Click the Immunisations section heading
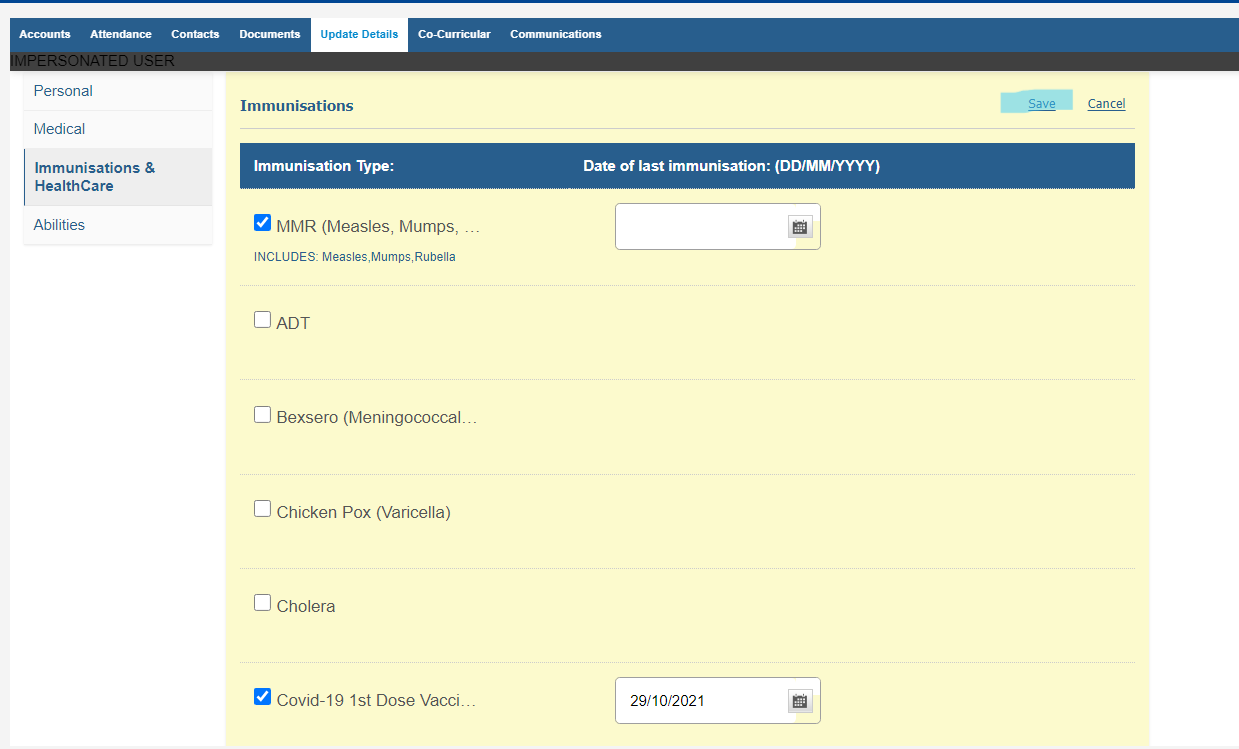Viewport: 1239px width, 749px height. (297, 106)
